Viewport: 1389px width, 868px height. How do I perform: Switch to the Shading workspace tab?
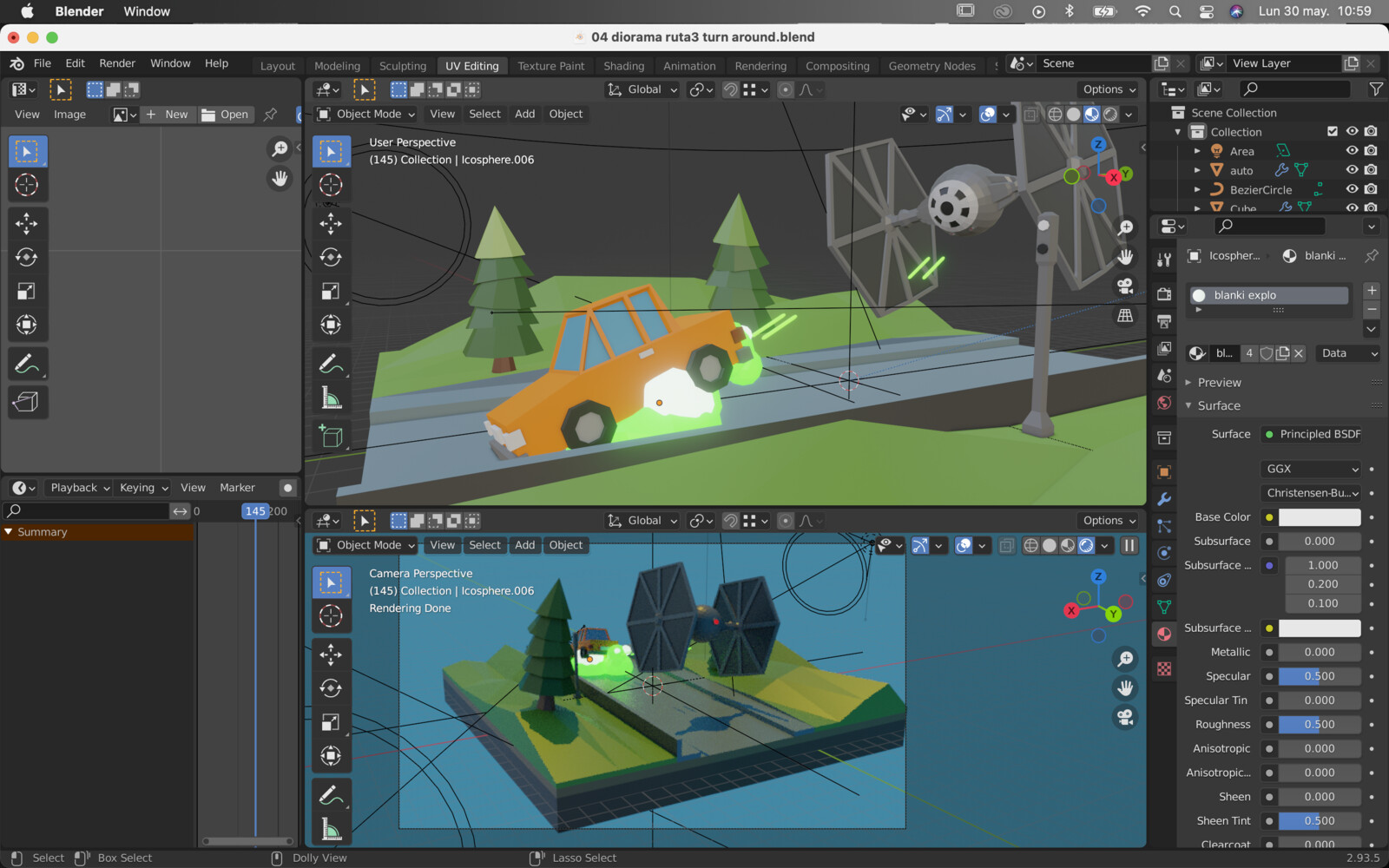623,66
